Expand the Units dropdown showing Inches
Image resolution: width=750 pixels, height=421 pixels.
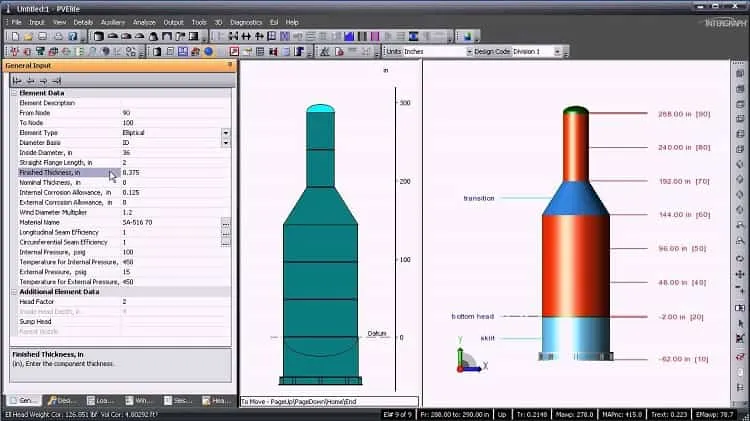[x=469, y=51]
